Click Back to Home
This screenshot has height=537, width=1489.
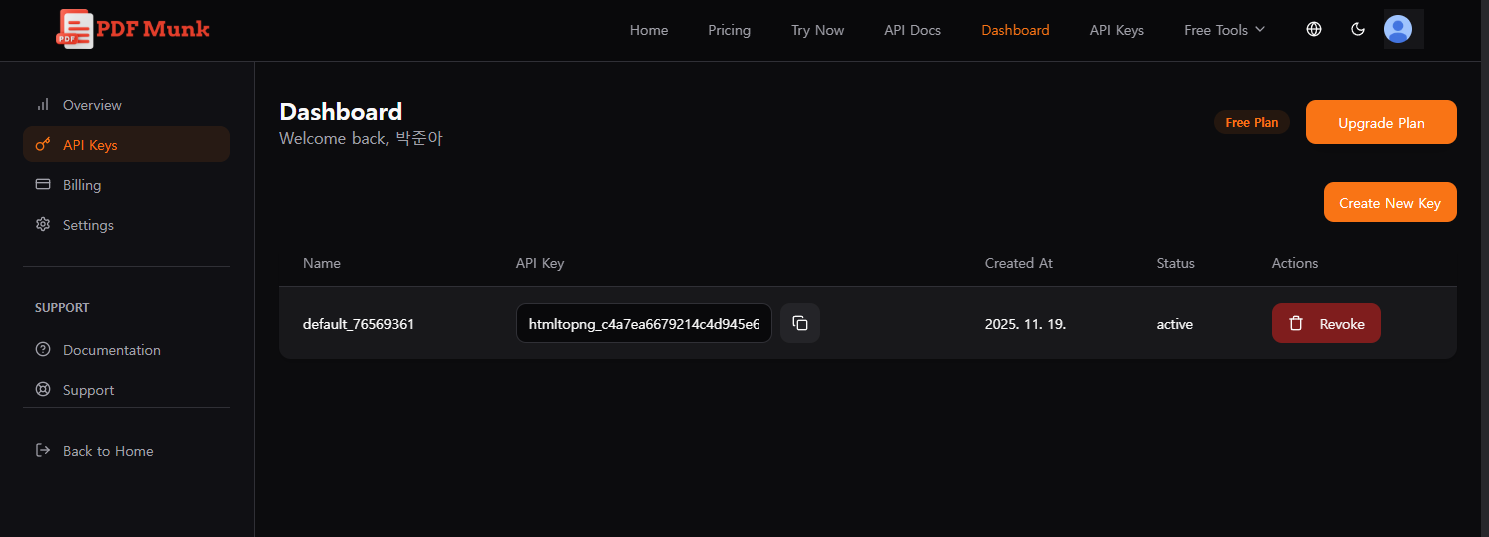point(107,451)
